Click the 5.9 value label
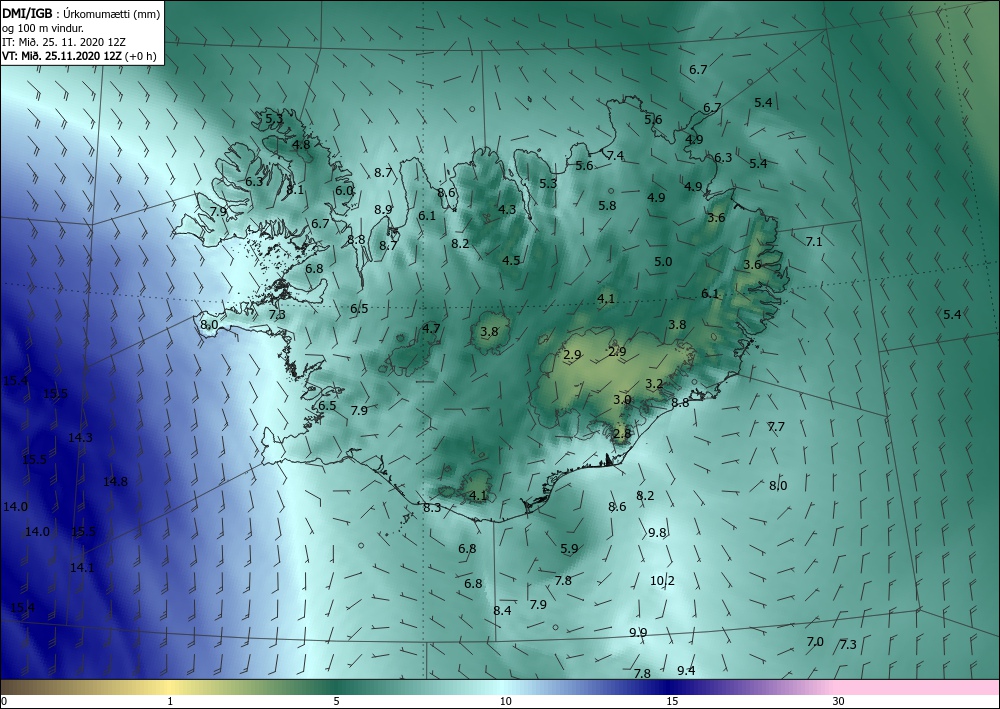This screenshot has height=709, width=1000. coord(569,548)
